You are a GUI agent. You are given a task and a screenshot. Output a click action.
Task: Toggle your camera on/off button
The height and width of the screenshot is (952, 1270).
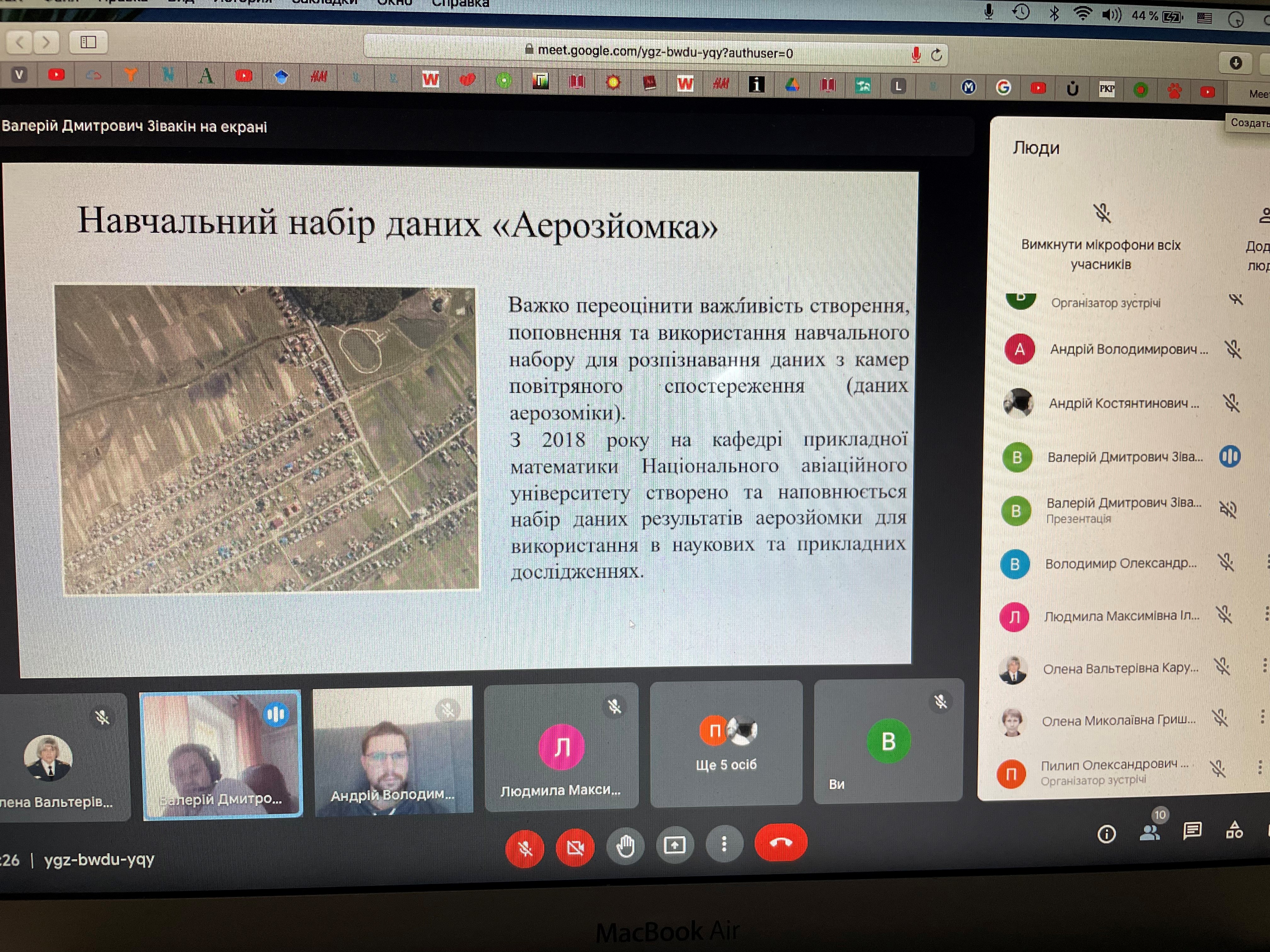pyautogui.click(x=575, y=847)
